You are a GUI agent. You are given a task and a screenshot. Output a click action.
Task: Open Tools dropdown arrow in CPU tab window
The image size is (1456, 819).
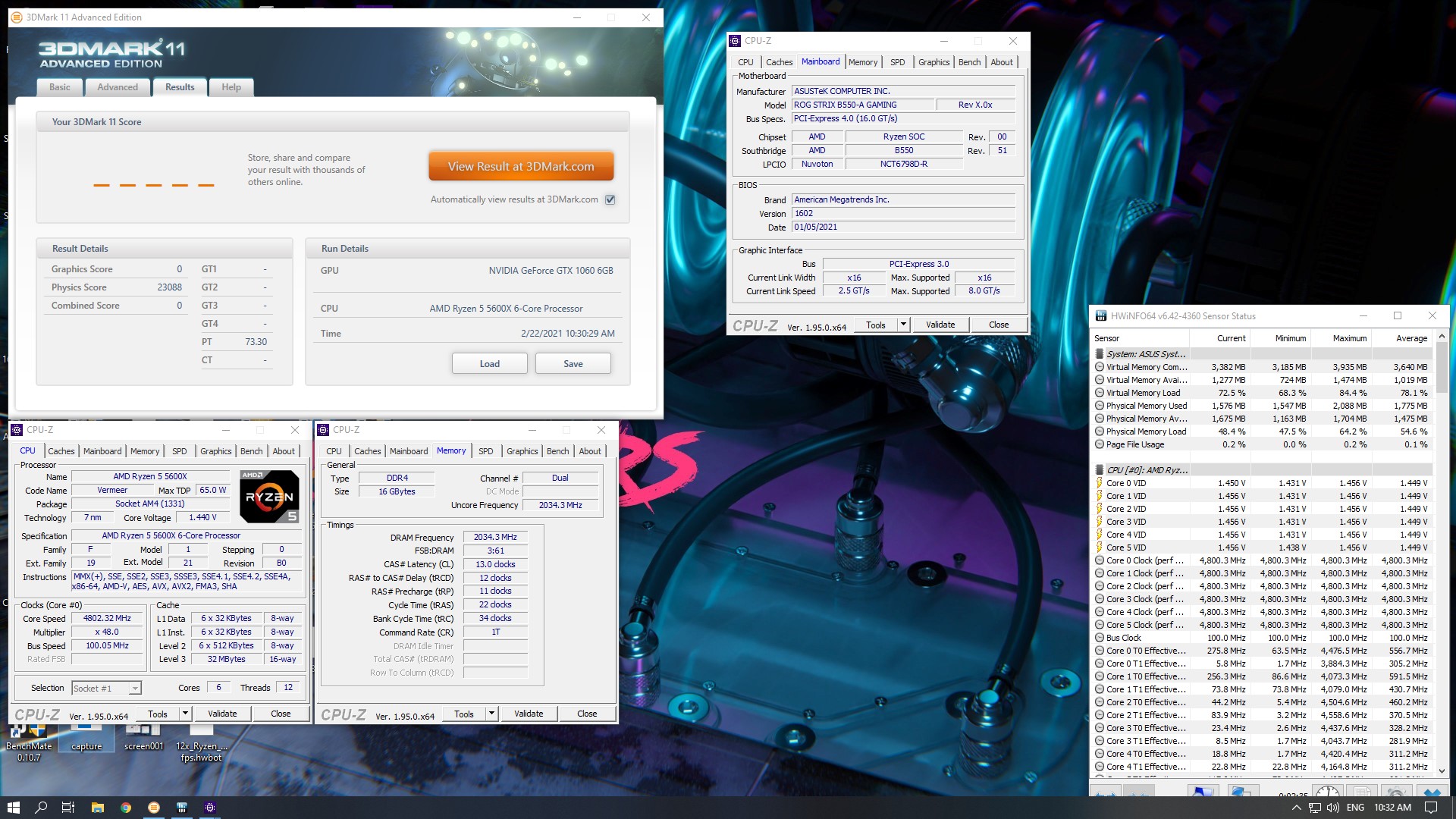185,714
